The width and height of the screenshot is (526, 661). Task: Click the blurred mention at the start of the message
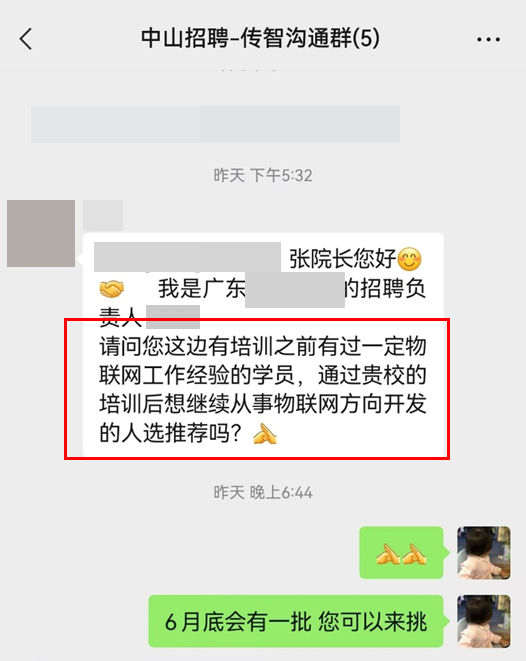pyautogui.click(x=188, y=257)
